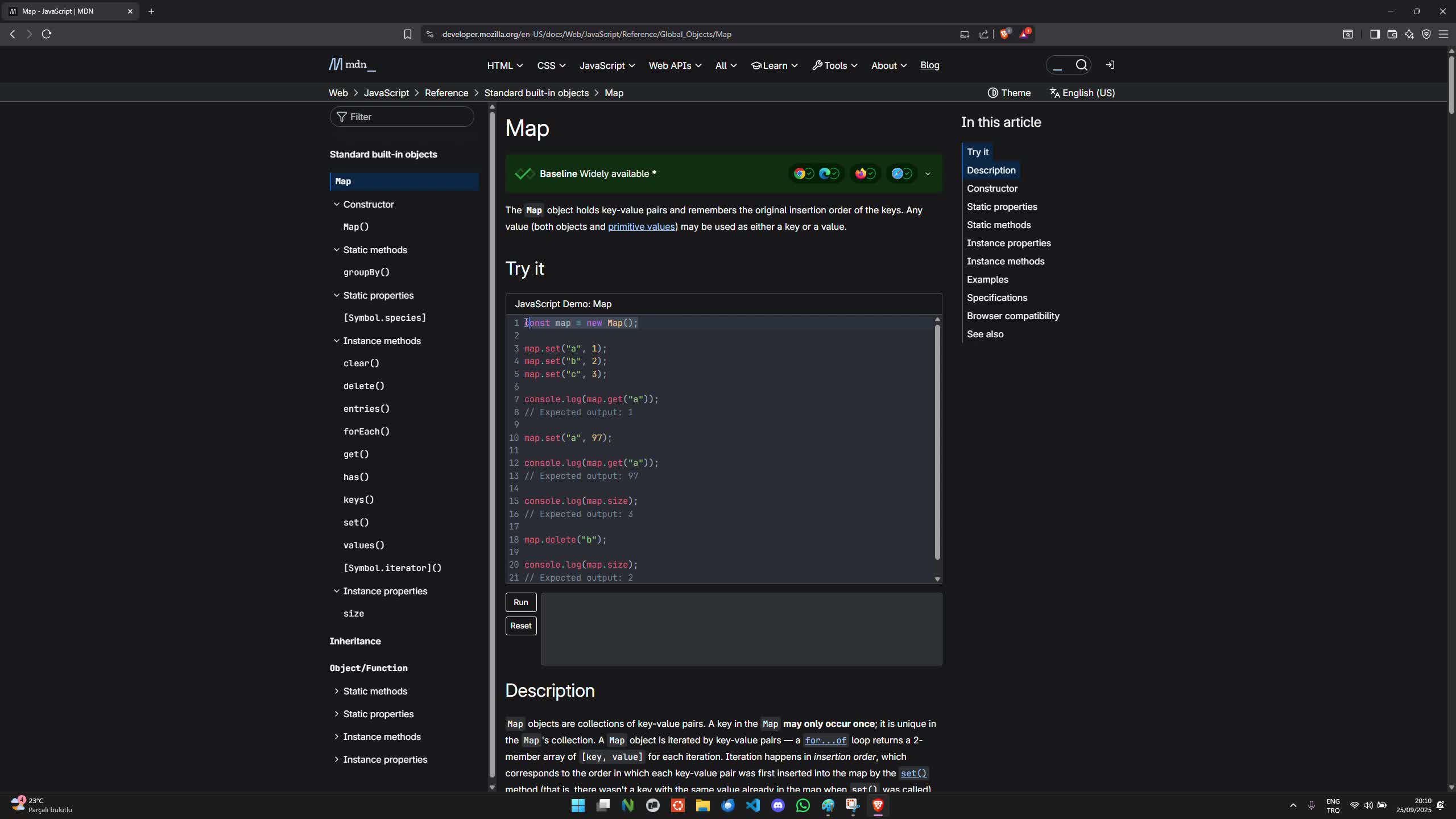Expand Object/Function Static methods section
The height and width of the screenshot is (819, 1456).
coord(336,691)
